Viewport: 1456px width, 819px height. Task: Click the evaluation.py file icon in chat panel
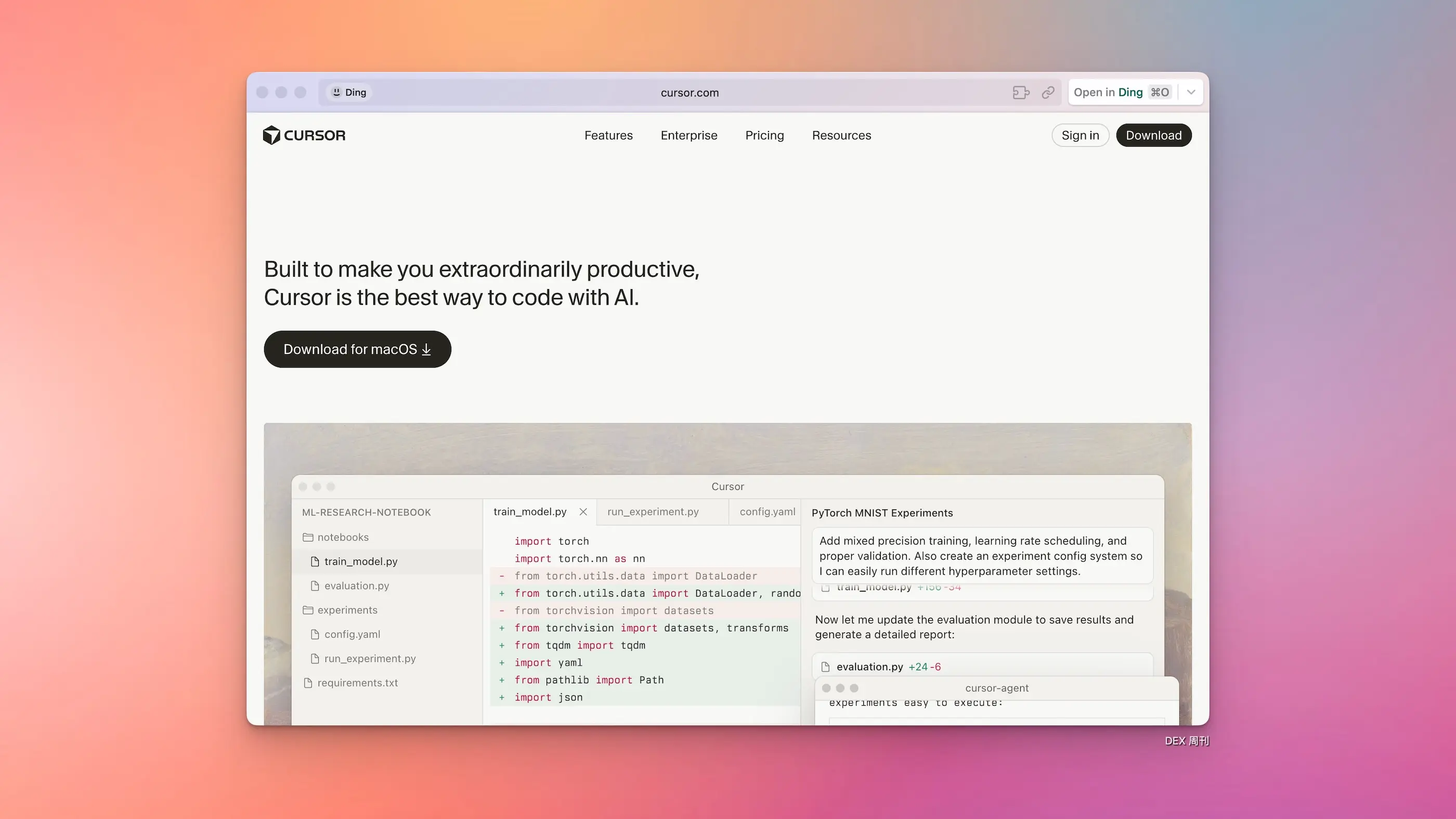825,667
